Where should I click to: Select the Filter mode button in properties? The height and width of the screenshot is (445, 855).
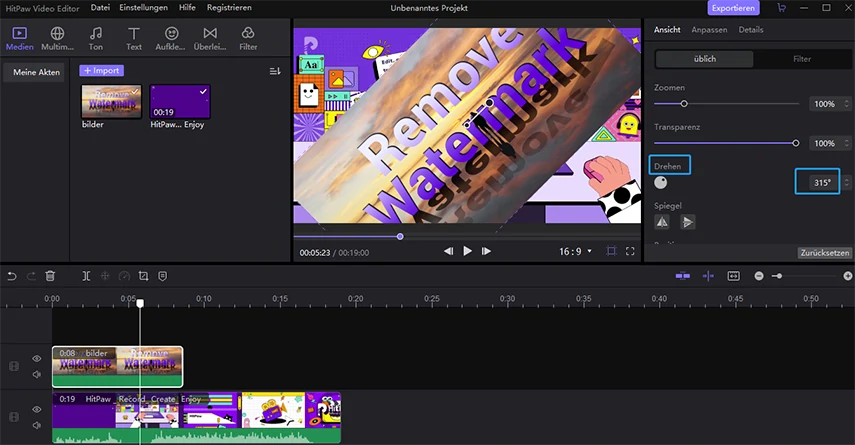(802, 59)
